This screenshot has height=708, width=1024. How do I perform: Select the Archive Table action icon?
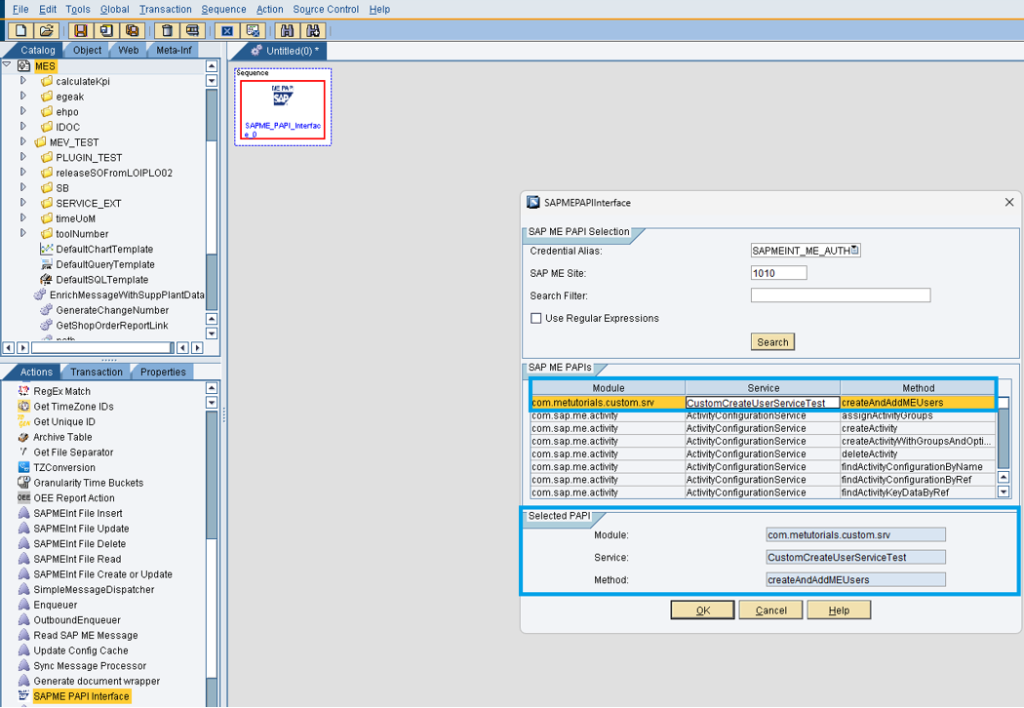(25, 437)
